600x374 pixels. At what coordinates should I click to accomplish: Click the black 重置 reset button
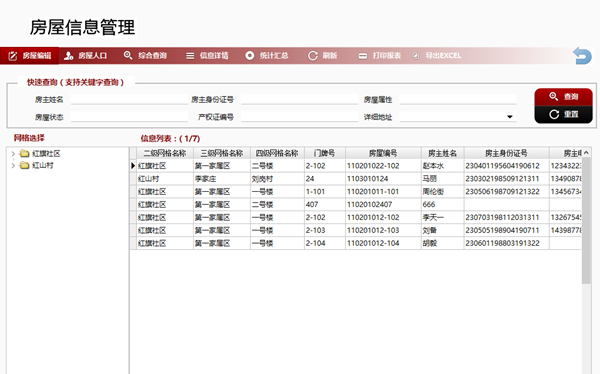click(x=563, y=114)
